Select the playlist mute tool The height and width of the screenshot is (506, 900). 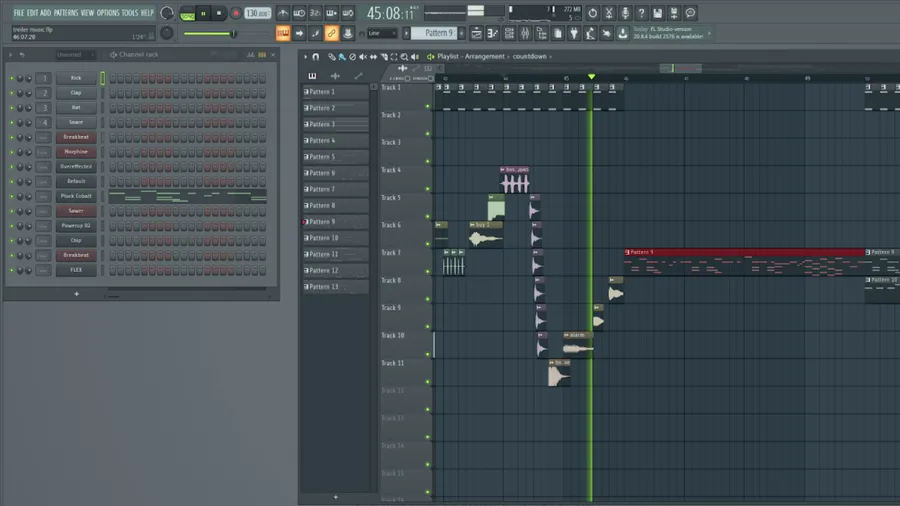(x=363, y=57)
